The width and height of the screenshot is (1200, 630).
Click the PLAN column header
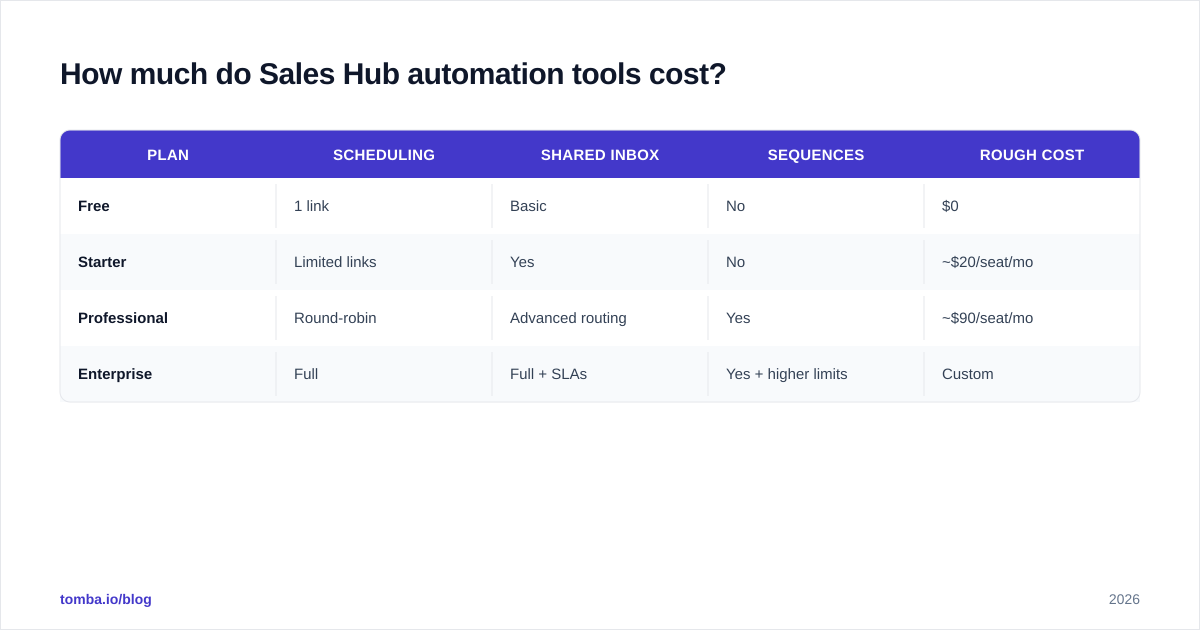[168, 155]
